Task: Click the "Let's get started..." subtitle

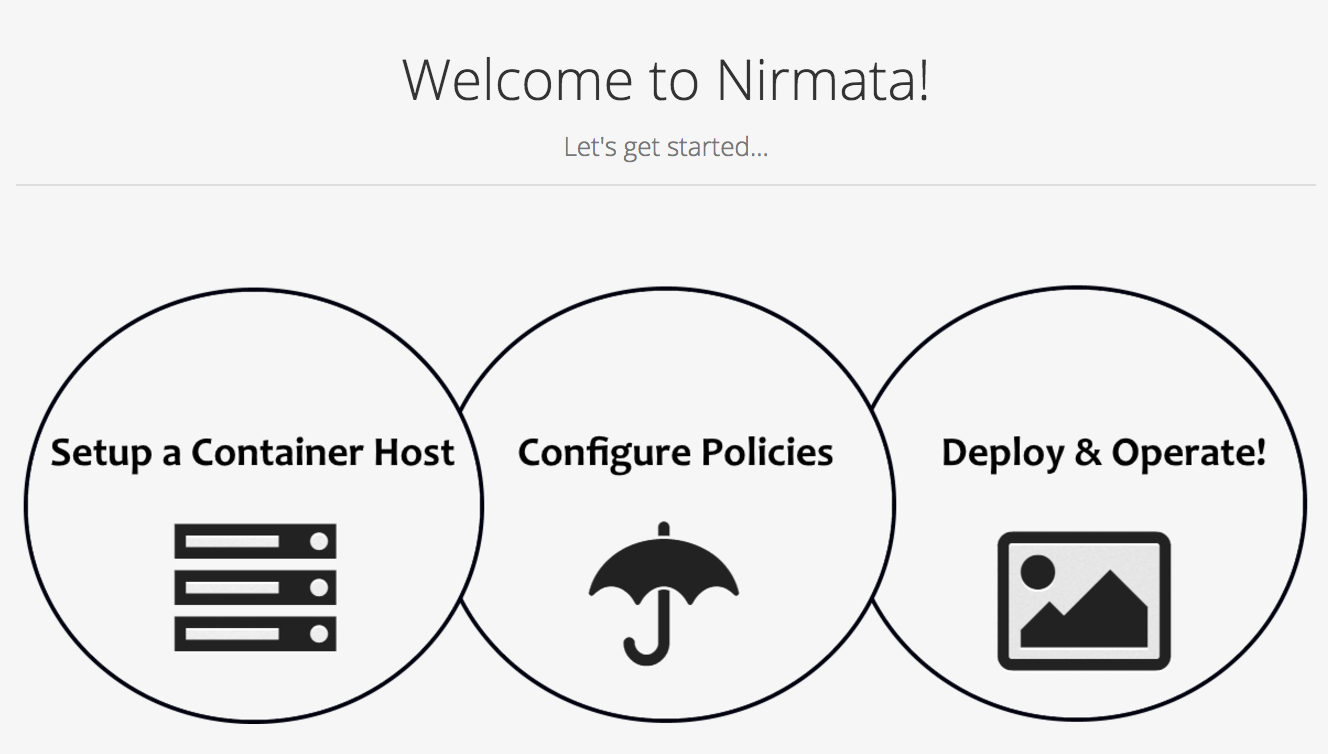Action: (666, 147)
